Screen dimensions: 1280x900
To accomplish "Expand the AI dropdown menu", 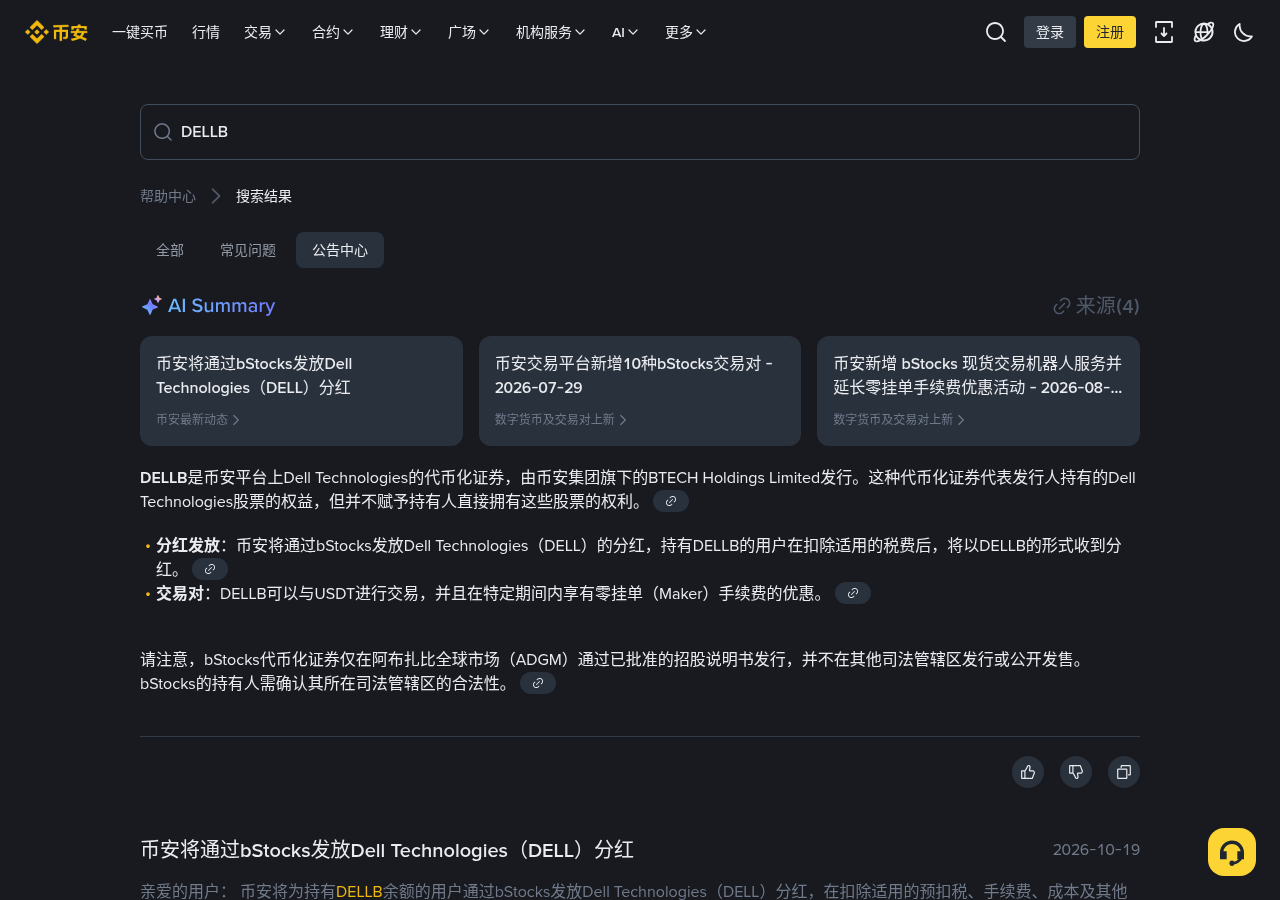I will click(625, 32).
